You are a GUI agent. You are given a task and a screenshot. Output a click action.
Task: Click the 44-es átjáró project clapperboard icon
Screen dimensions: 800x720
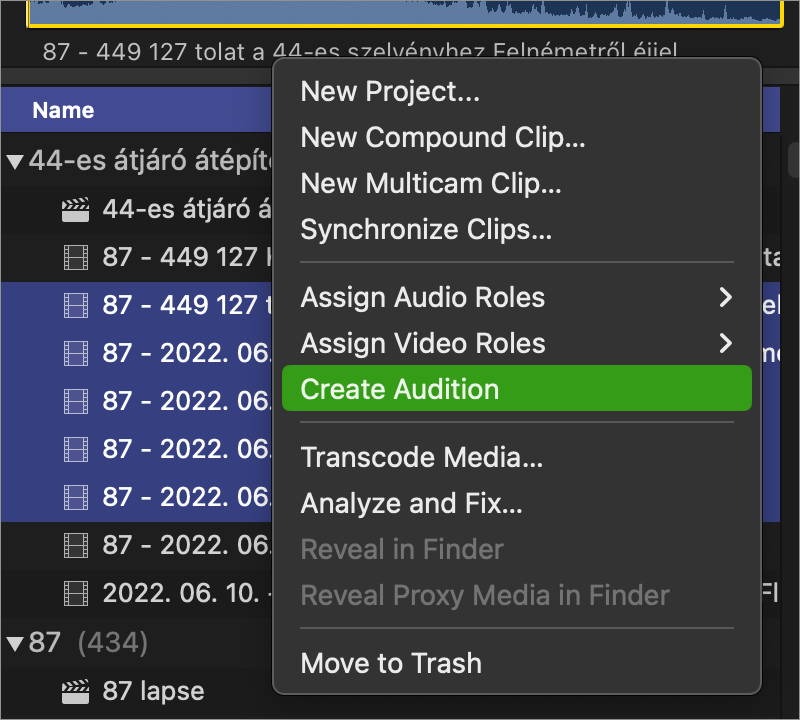(x=76, y=209)
